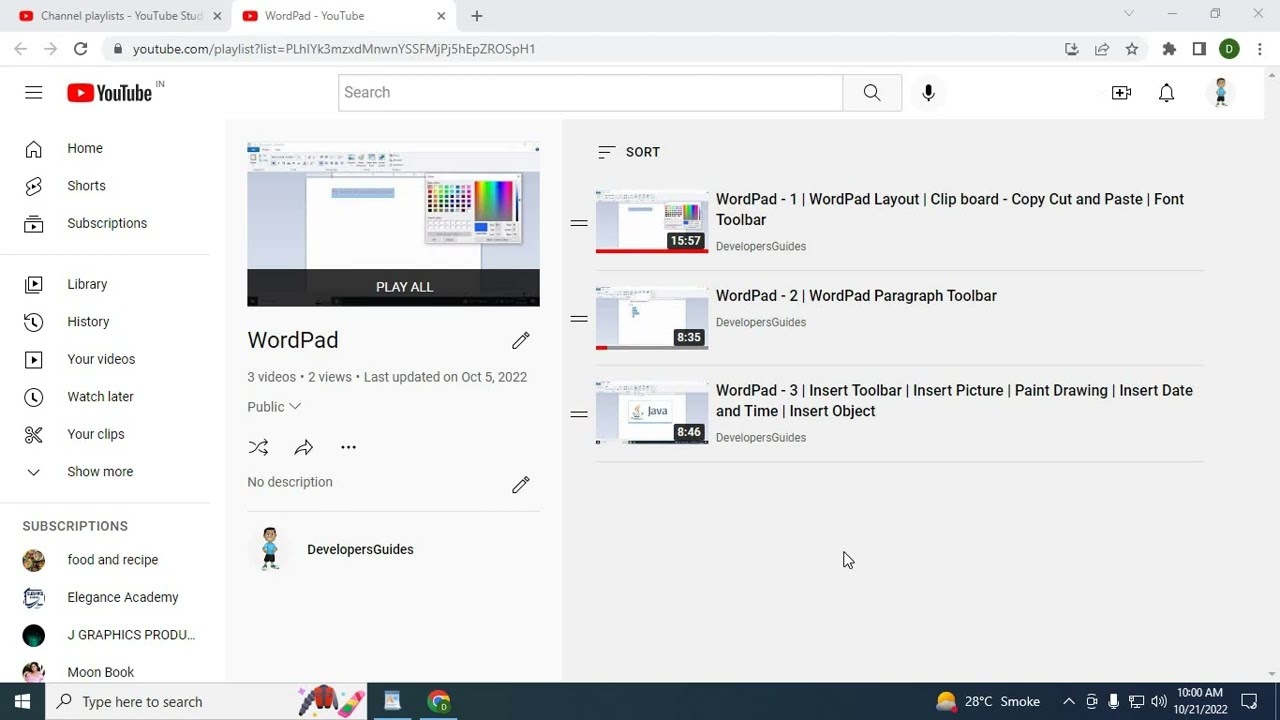1280x720 pixels.
Task: Shuffle play the playlist
Action: tap(258, 447)
